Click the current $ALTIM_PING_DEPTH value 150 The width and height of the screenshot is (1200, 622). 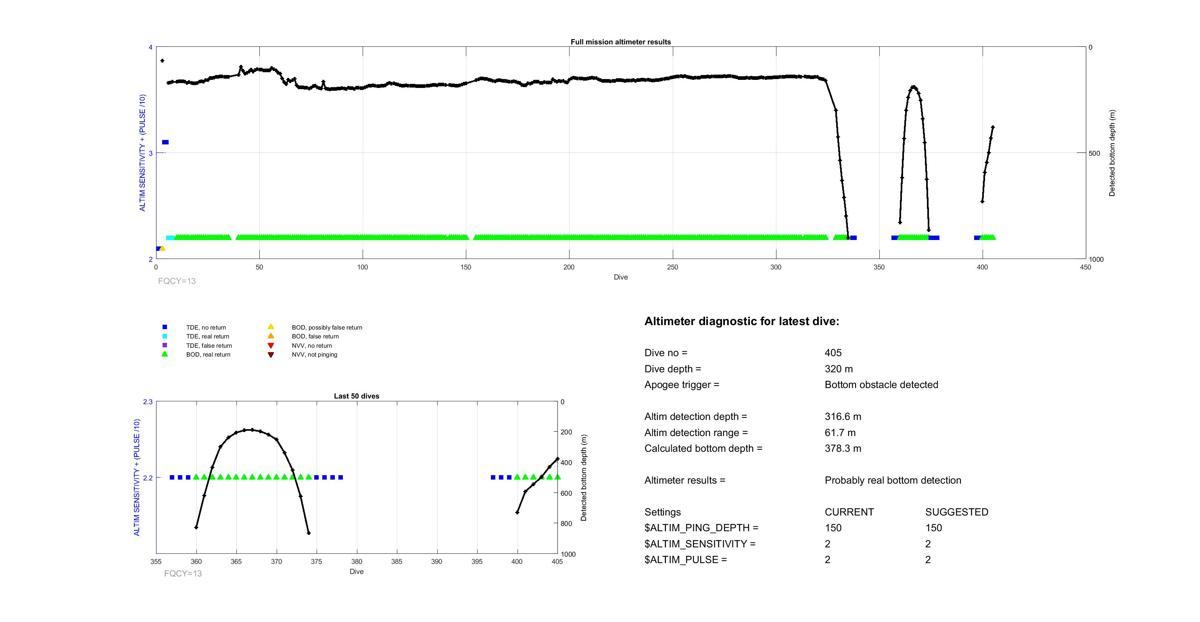(x=833, y=528)
